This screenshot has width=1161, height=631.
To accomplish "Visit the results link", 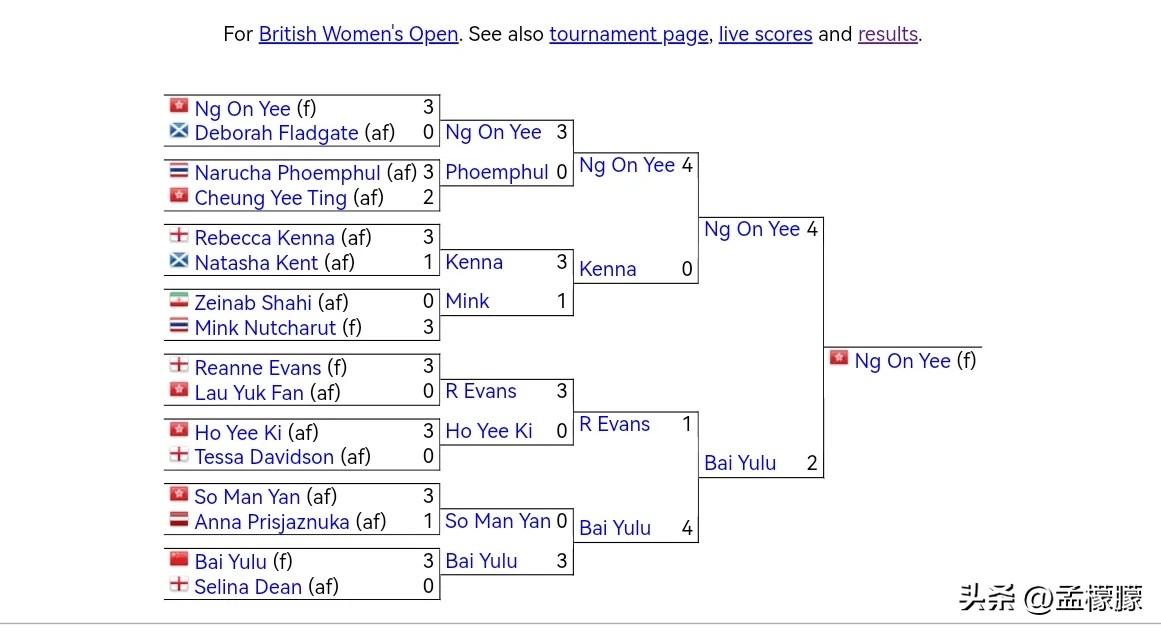I will pyautogui.click(x=887, y=34).
